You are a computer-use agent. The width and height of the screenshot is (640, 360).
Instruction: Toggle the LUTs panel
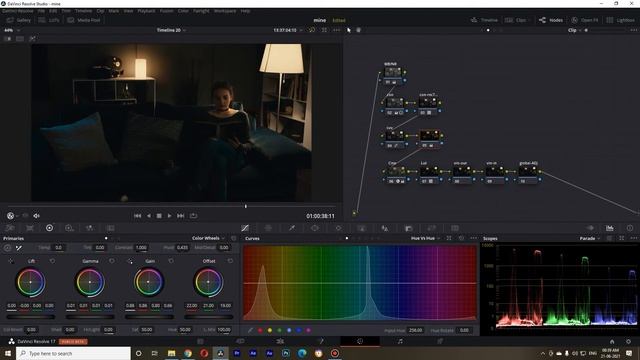[x=49, y=20]
